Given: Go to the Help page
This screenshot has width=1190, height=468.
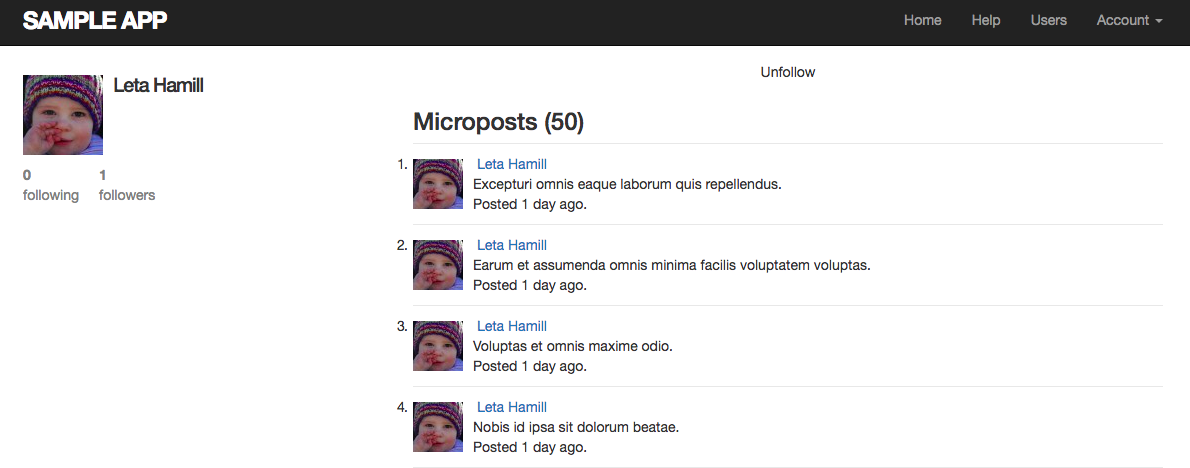Looking at the screenshot, I should pyautogui.click(x=985, y=20).
